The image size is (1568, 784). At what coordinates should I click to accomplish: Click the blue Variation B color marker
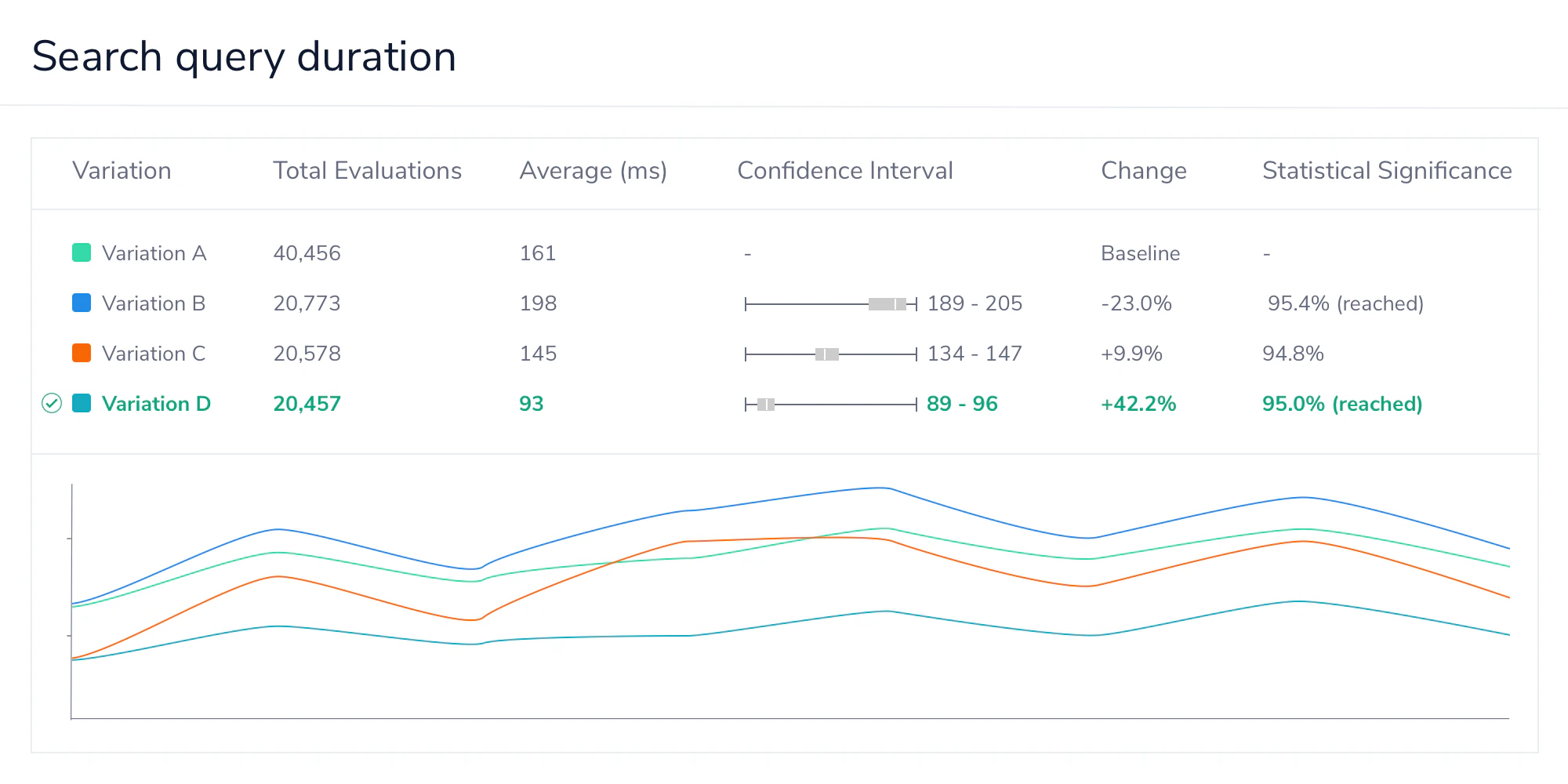(x=81, y=303)
